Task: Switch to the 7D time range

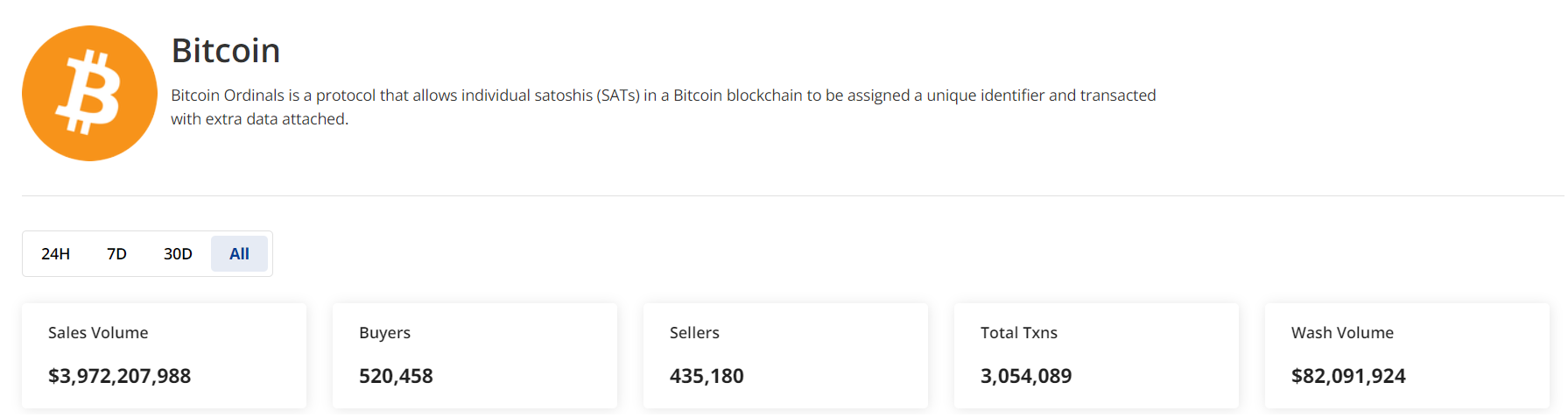Action: (116, 254)
